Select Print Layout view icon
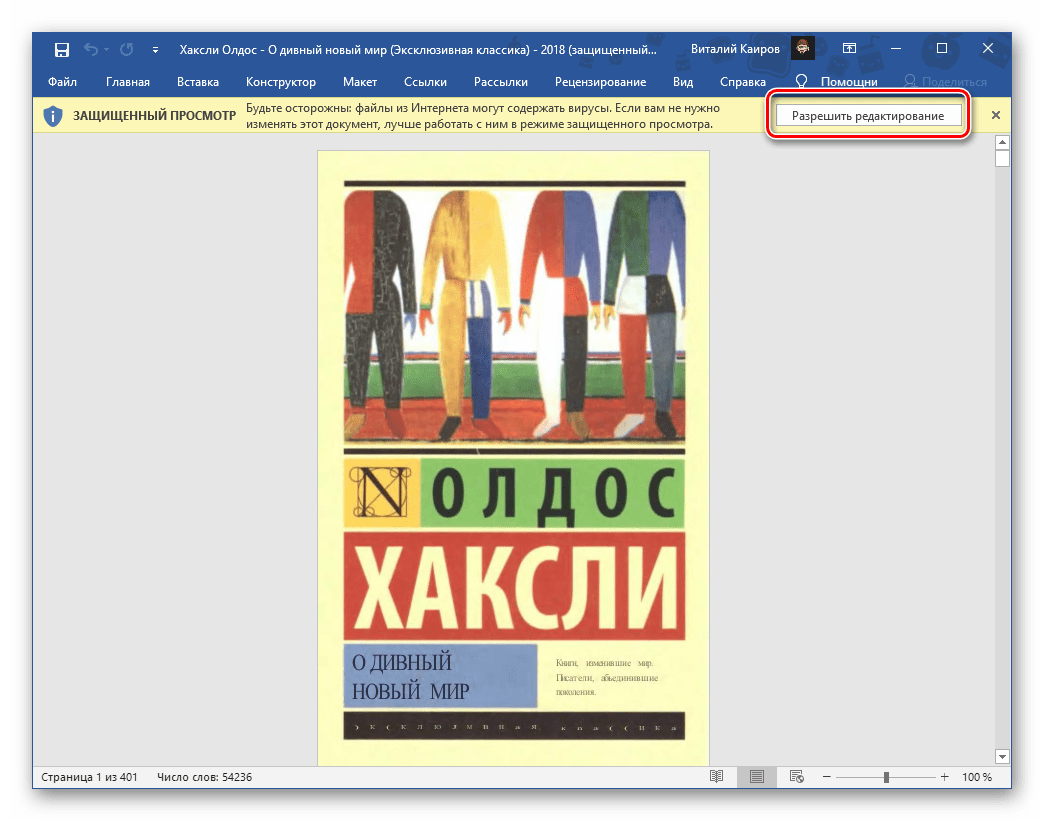Screen dimensions: 1044x821 tap(757, 776)
